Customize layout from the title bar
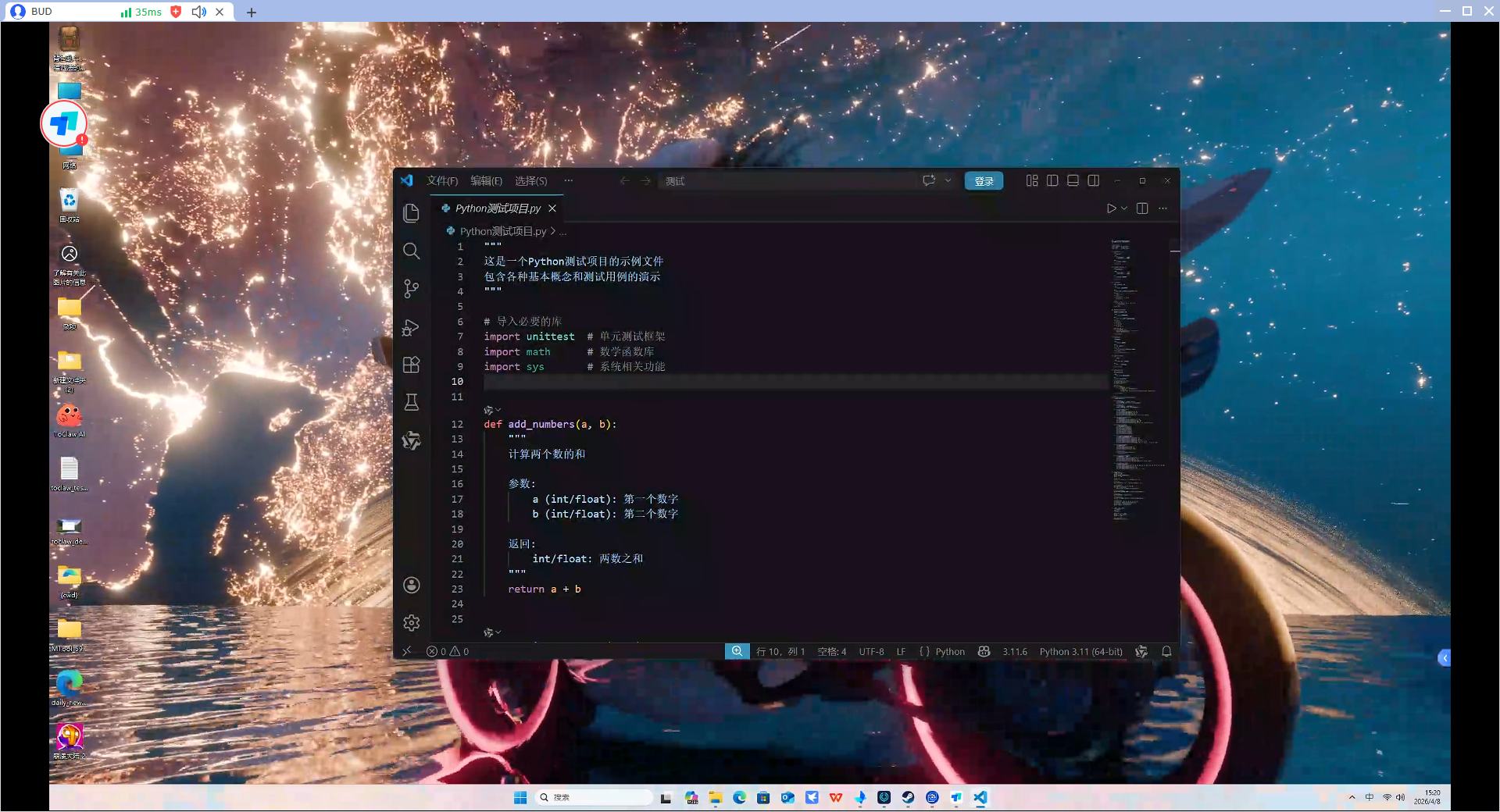The width and height of the screenshot is (1500, 812). 1032,180
